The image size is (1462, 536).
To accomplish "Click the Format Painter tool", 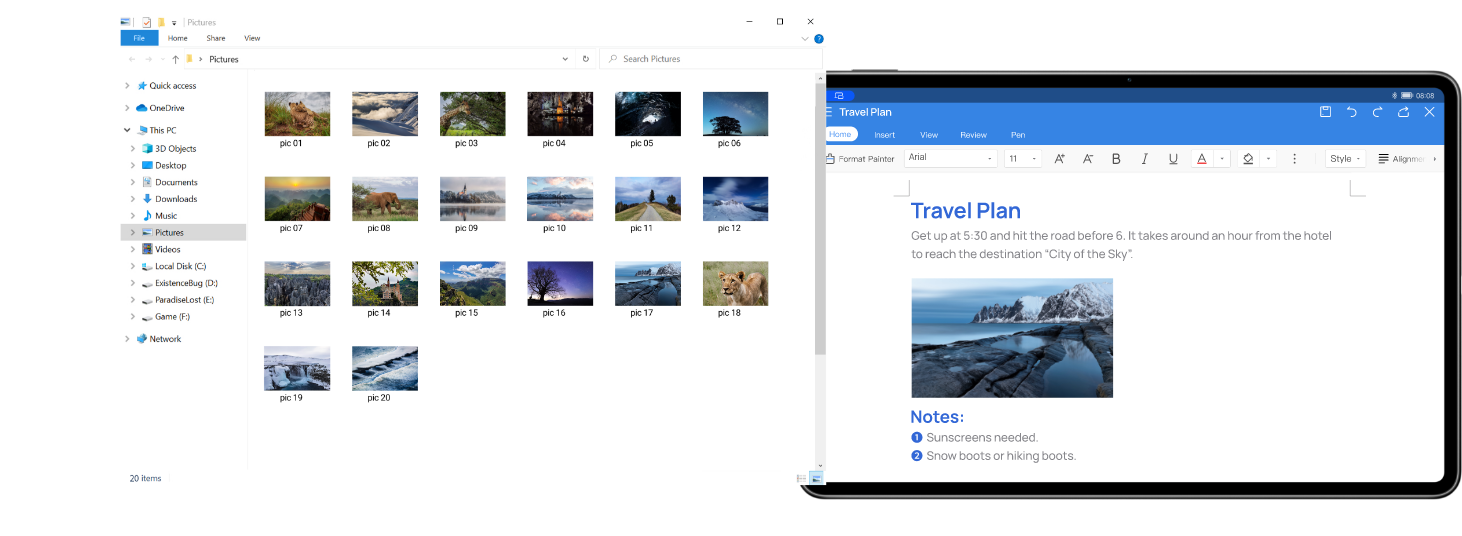I will click(x=860, y=159).
